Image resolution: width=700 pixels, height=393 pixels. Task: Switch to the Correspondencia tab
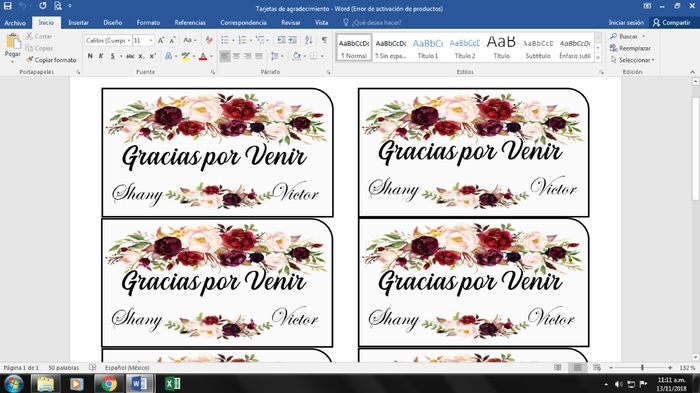click(243, 22)
